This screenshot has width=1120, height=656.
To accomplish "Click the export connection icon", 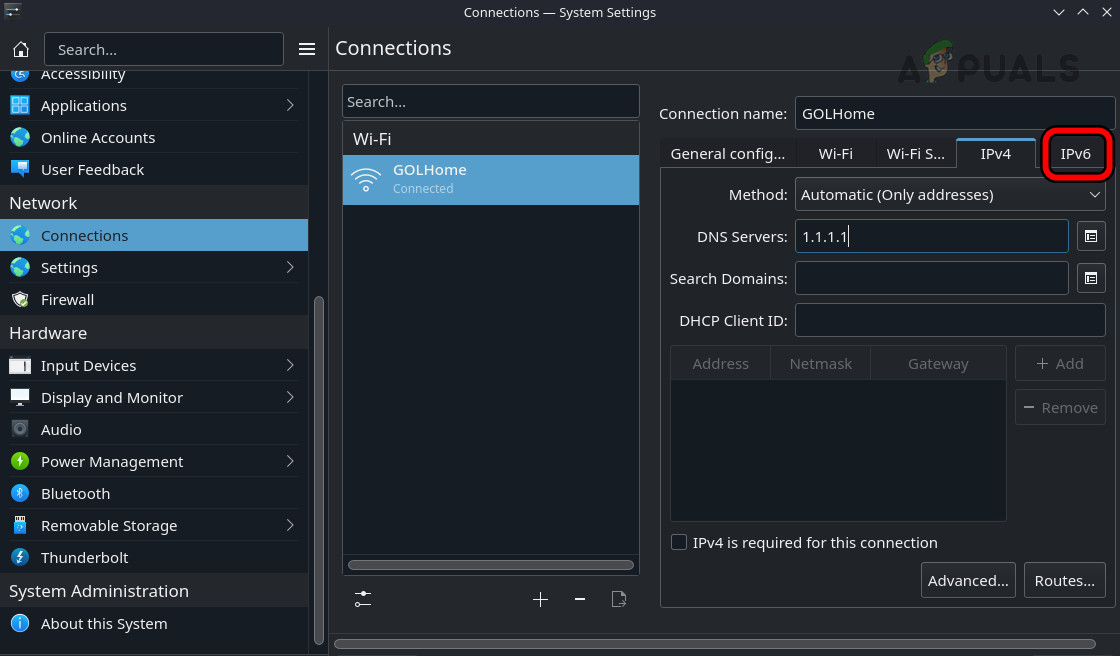I will coord(619,599).
